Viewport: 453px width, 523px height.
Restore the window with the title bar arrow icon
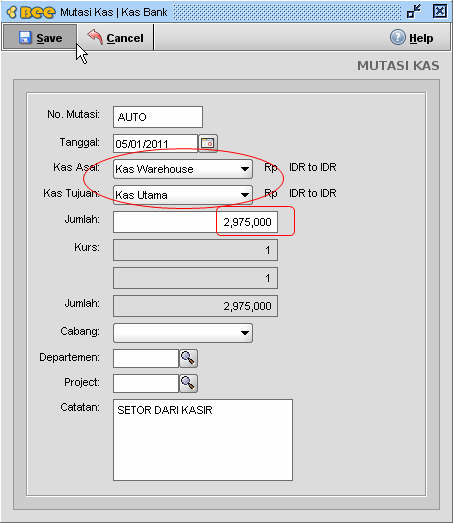414,11
